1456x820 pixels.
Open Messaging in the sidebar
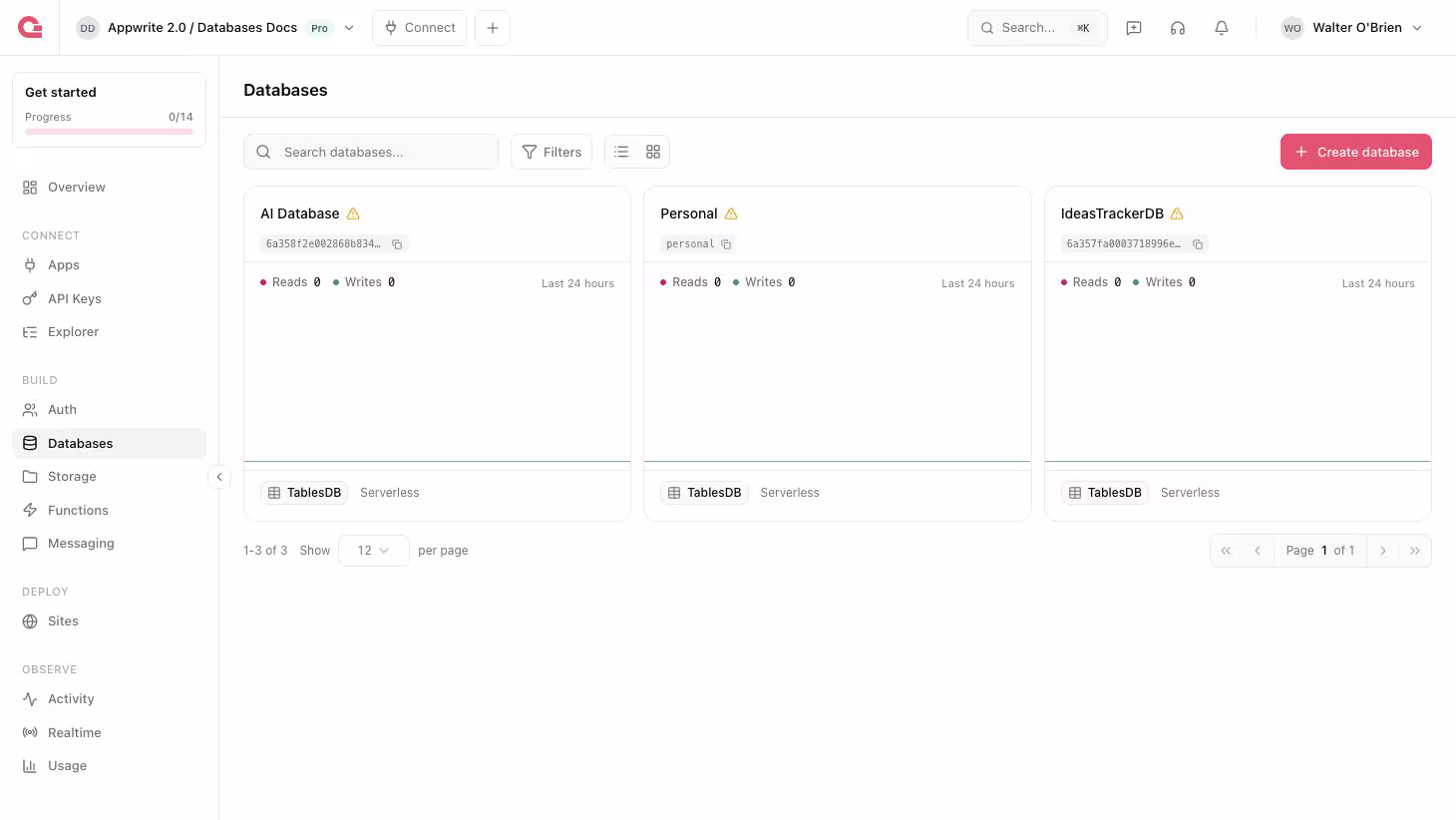[x=109, y=544]
